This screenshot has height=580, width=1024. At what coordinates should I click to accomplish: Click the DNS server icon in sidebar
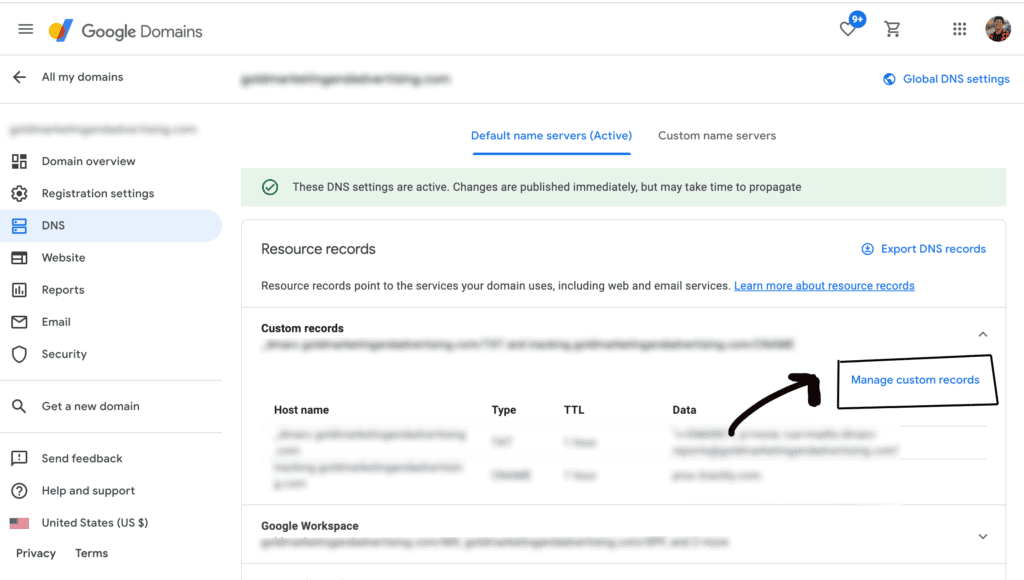[x=20, y=225]
